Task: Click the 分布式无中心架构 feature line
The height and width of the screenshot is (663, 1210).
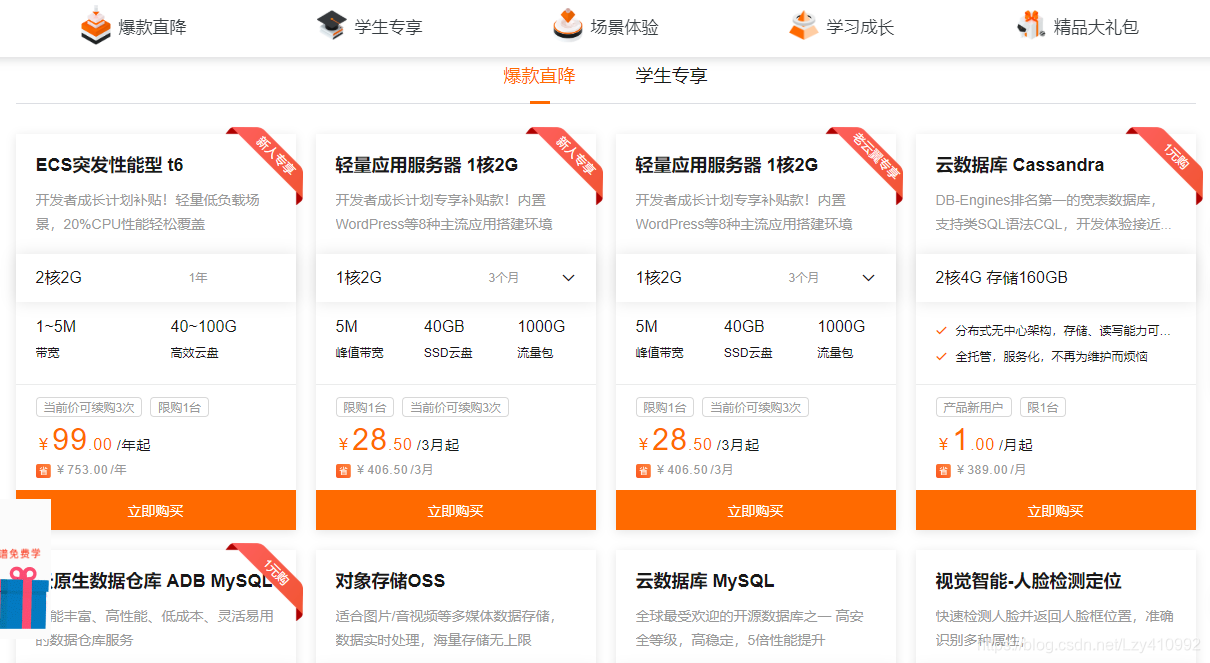Action: pos(1053,330)
